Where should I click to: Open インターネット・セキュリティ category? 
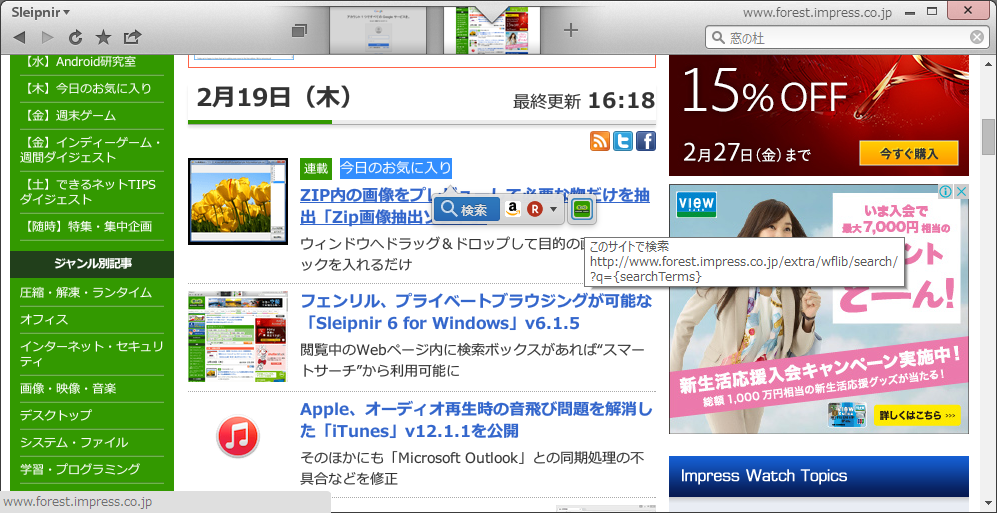(x=92, y=354)
